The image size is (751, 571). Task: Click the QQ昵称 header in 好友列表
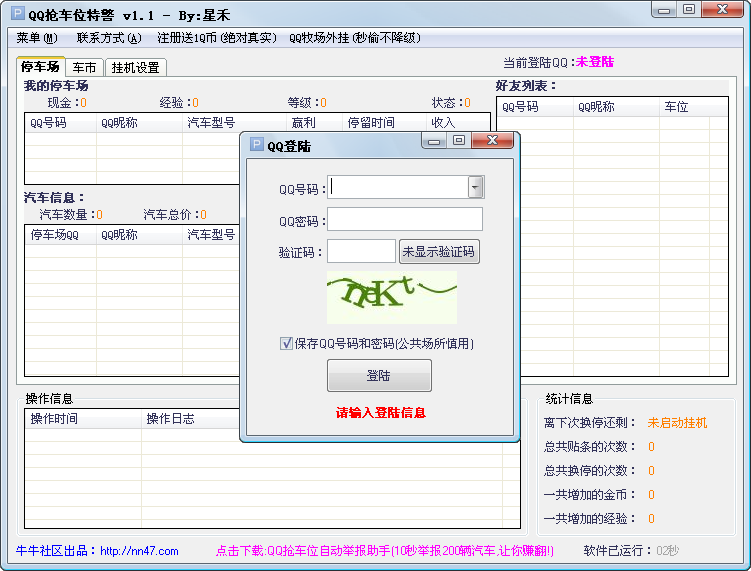point(616,107)
